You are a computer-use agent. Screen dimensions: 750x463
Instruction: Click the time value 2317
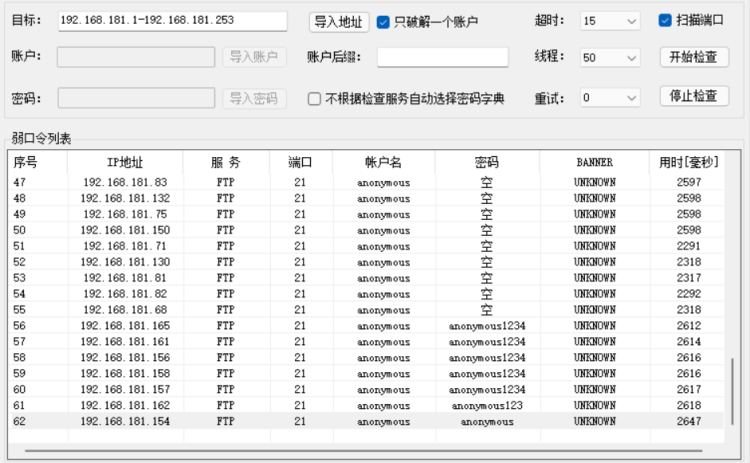tap(689, 278)
